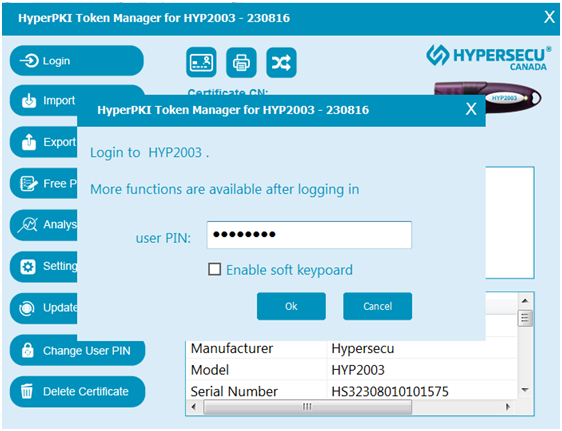Open the Analysis sidebar button
562x431 pixels.
coord(43,225)
